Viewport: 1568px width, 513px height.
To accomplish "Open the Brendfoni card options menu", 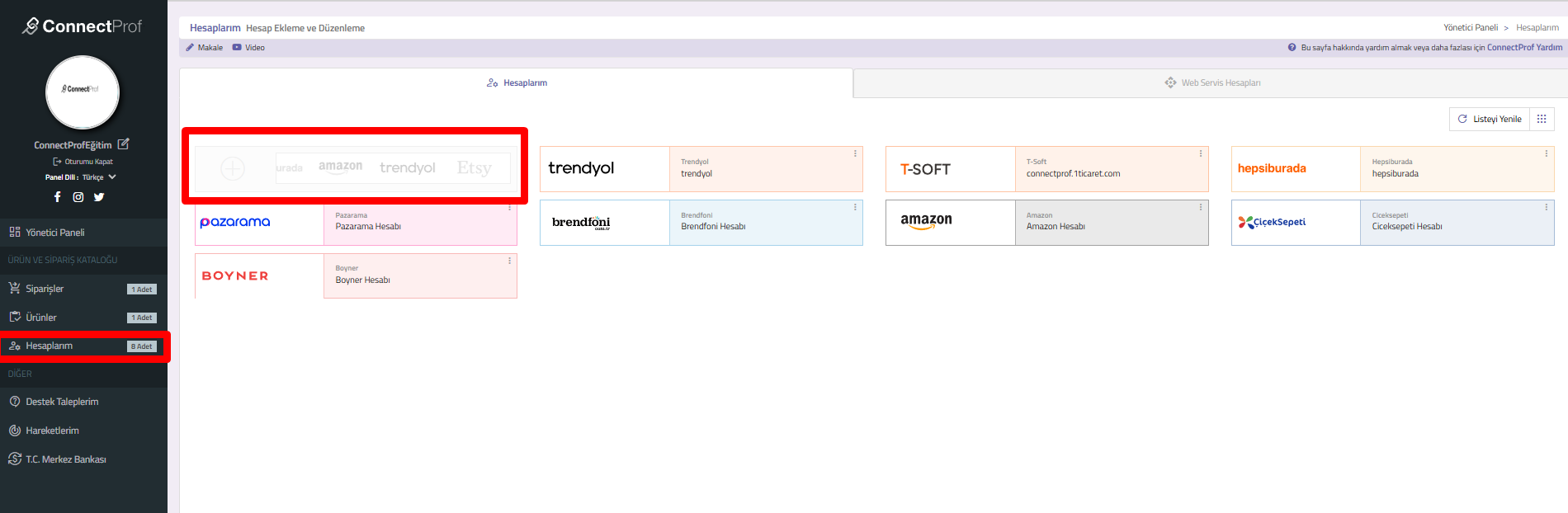I will (855, 207).
